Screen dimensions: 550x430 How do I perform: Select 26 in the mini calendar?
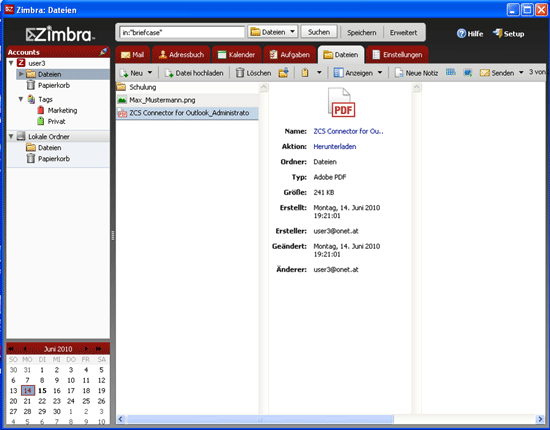point(101,401)
